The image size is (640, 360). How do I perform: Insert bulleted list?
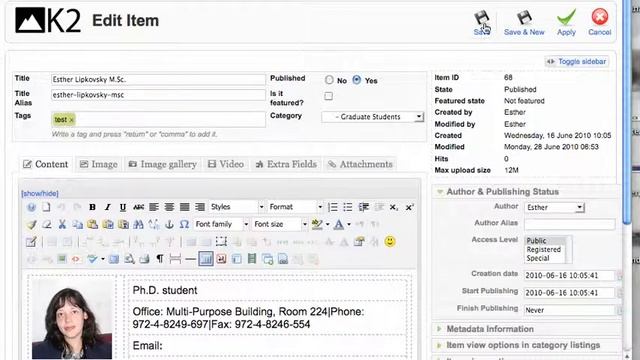(x=348, y=207)
